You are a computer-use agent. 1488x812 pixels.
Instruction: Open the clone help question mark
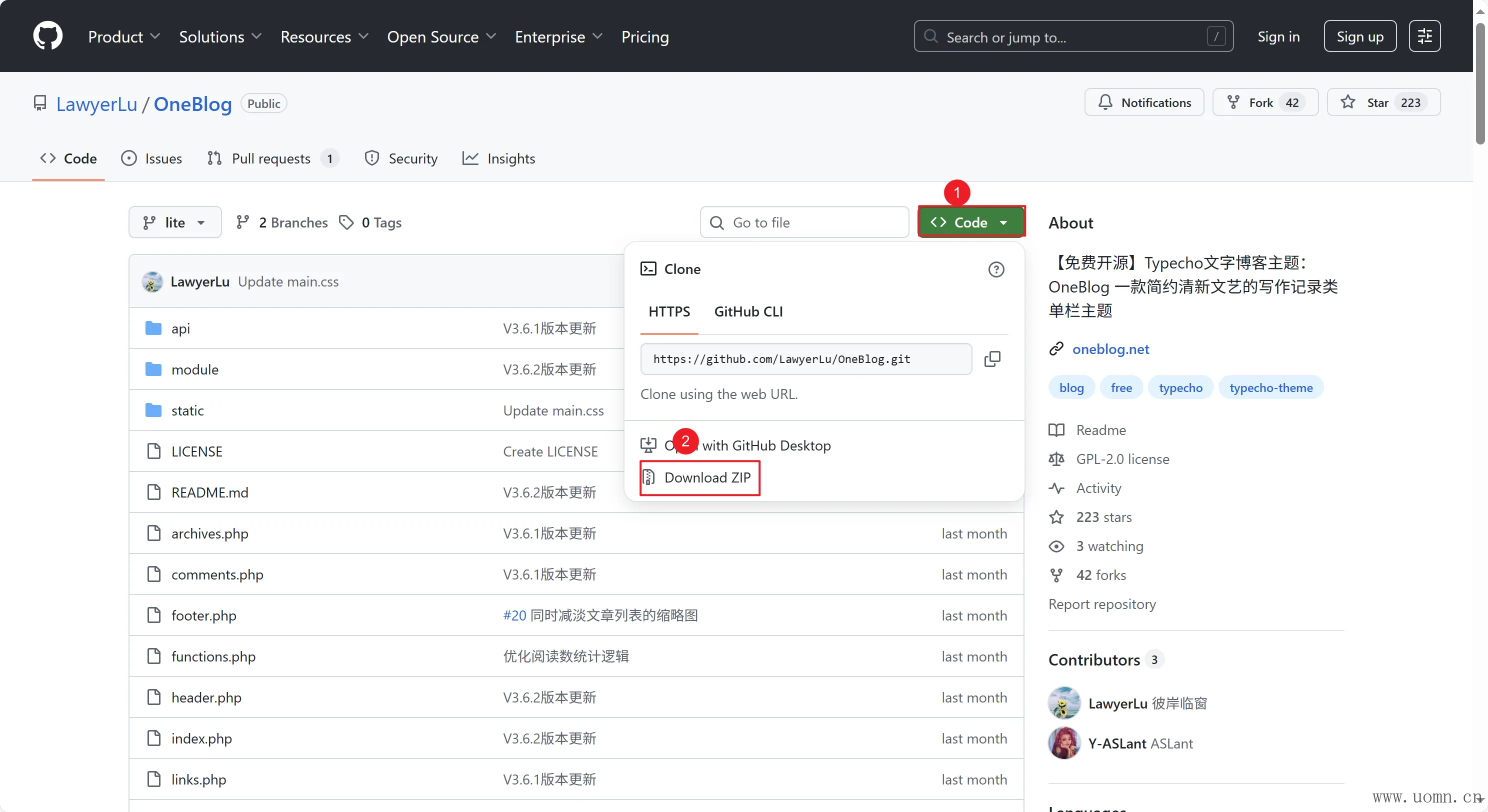[x=996, y=269]
